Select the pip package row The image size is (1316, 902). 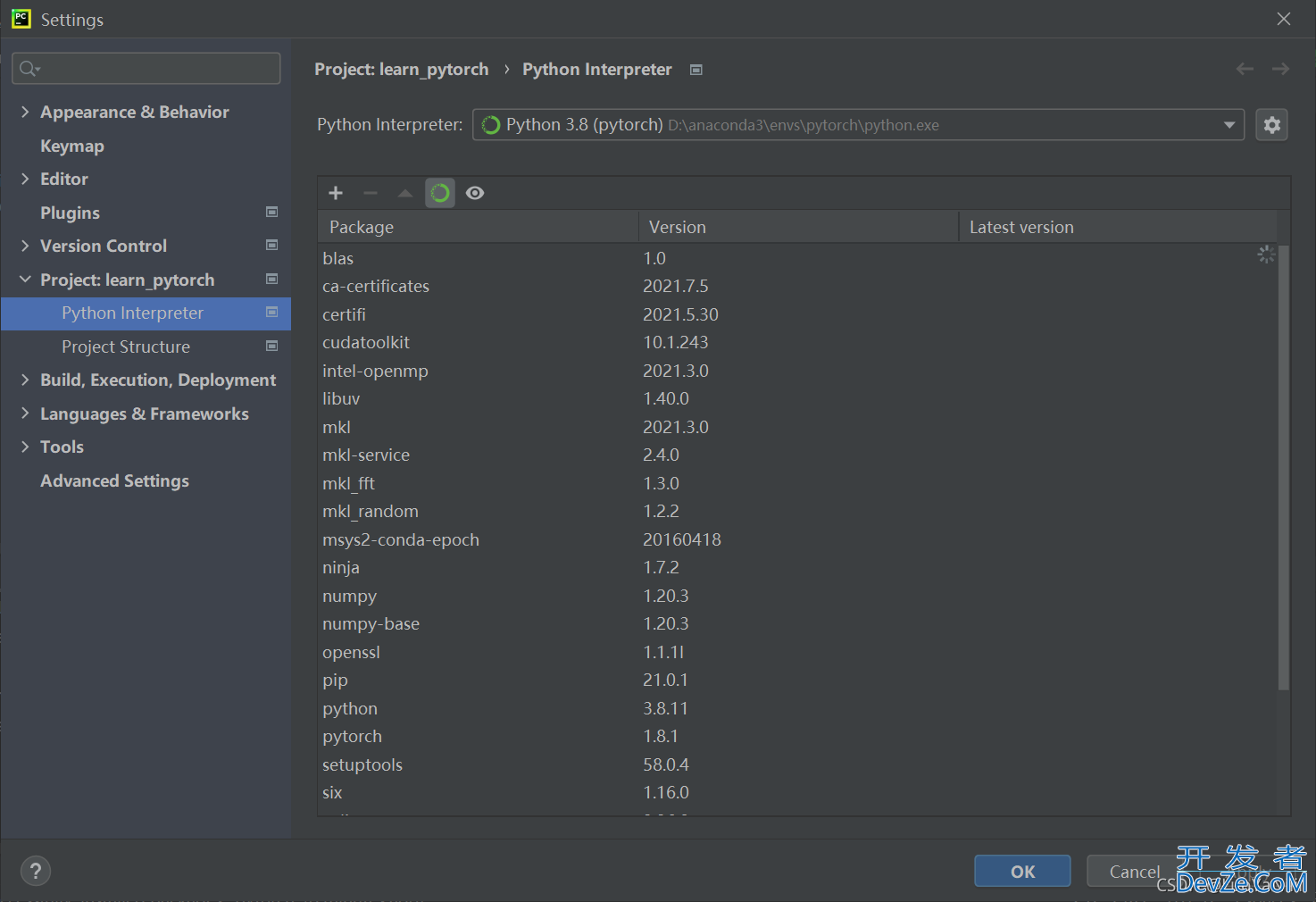[797, 681]
